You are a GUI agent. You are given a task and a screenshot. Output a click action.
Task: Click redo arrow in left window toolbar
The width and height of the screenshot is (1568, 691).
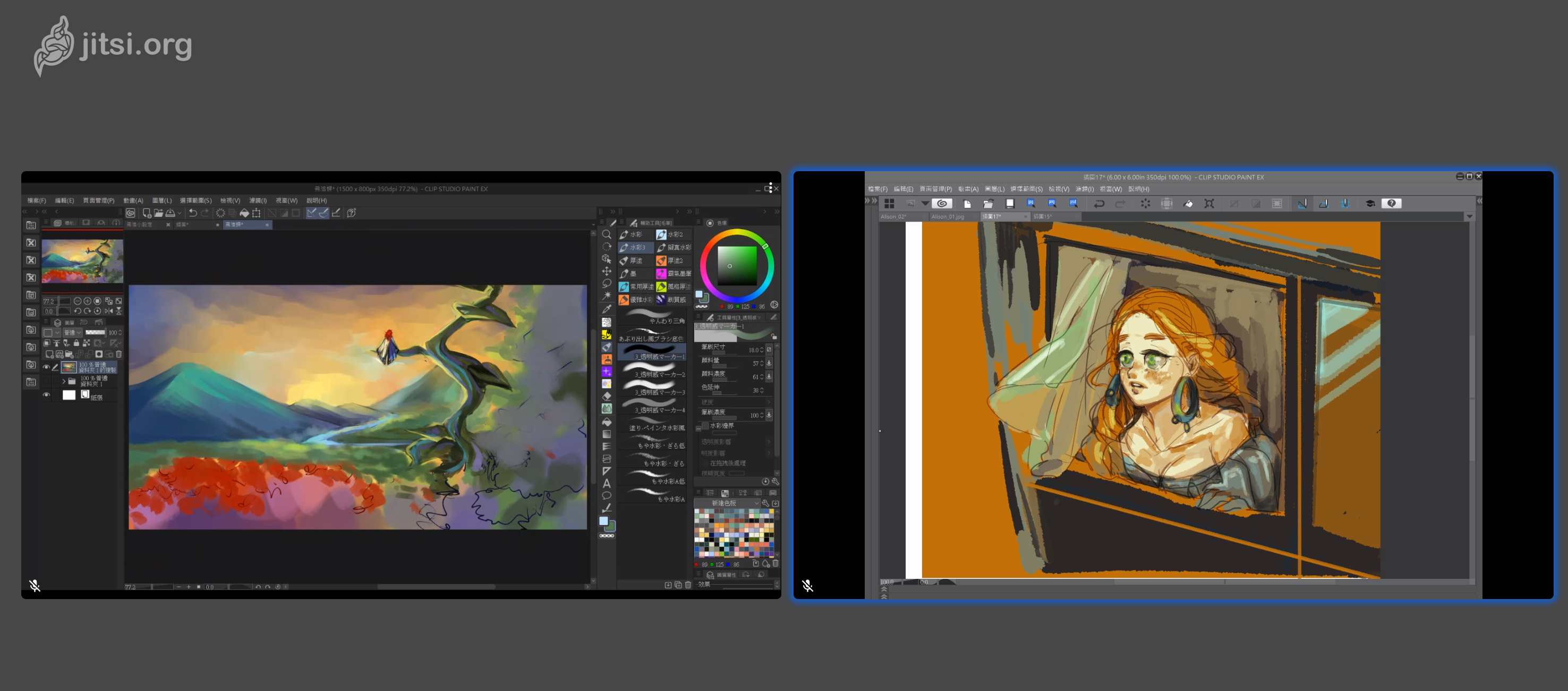(x=205, y=213)
